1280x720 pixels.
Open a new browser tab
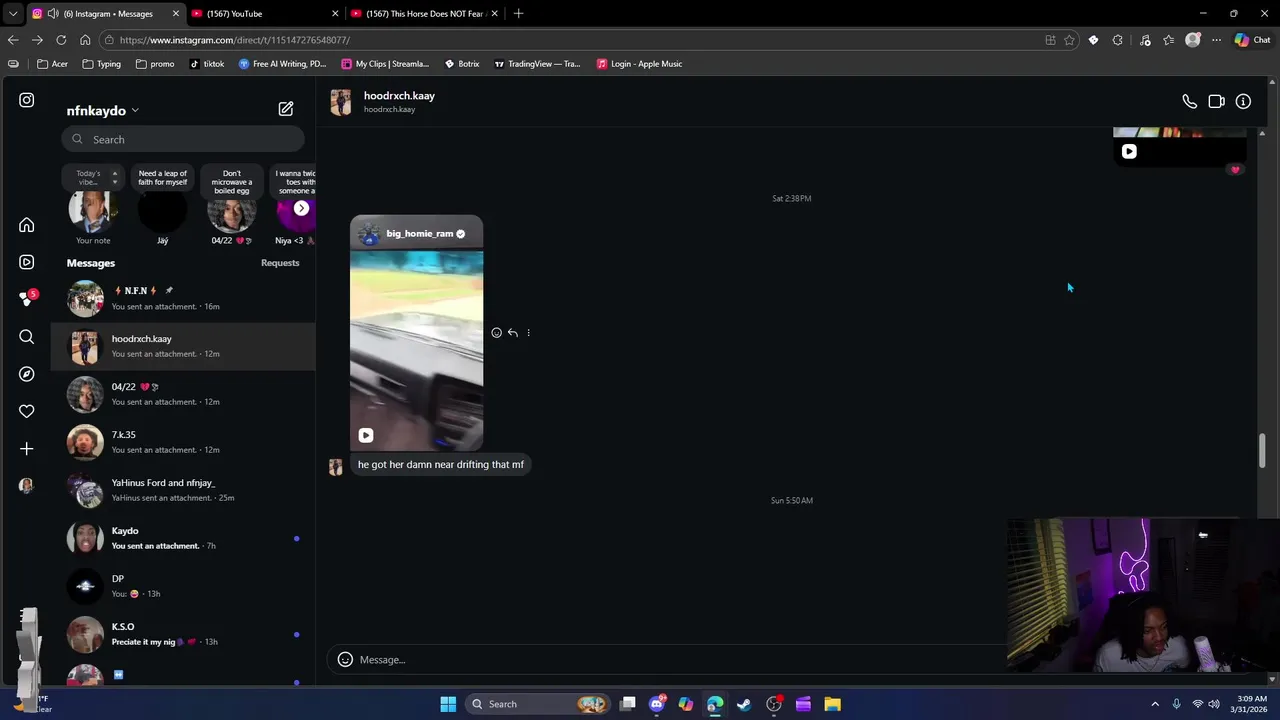click(518, 14)
